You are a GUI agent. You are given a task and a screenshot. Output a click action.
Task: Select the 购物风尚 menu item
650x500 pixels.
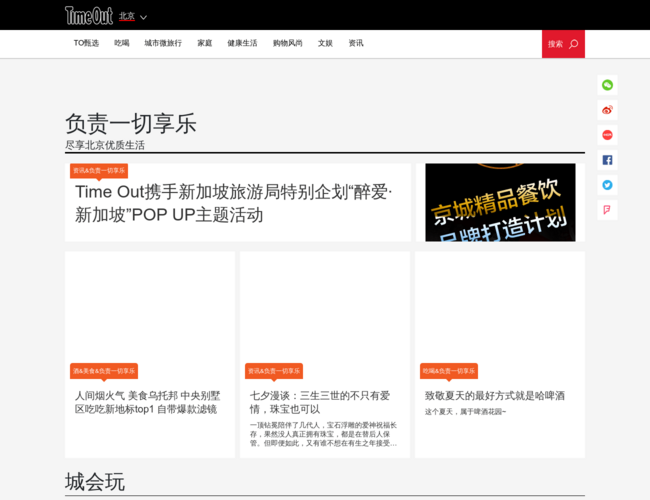pyautogui.click(x=287, y=44)
